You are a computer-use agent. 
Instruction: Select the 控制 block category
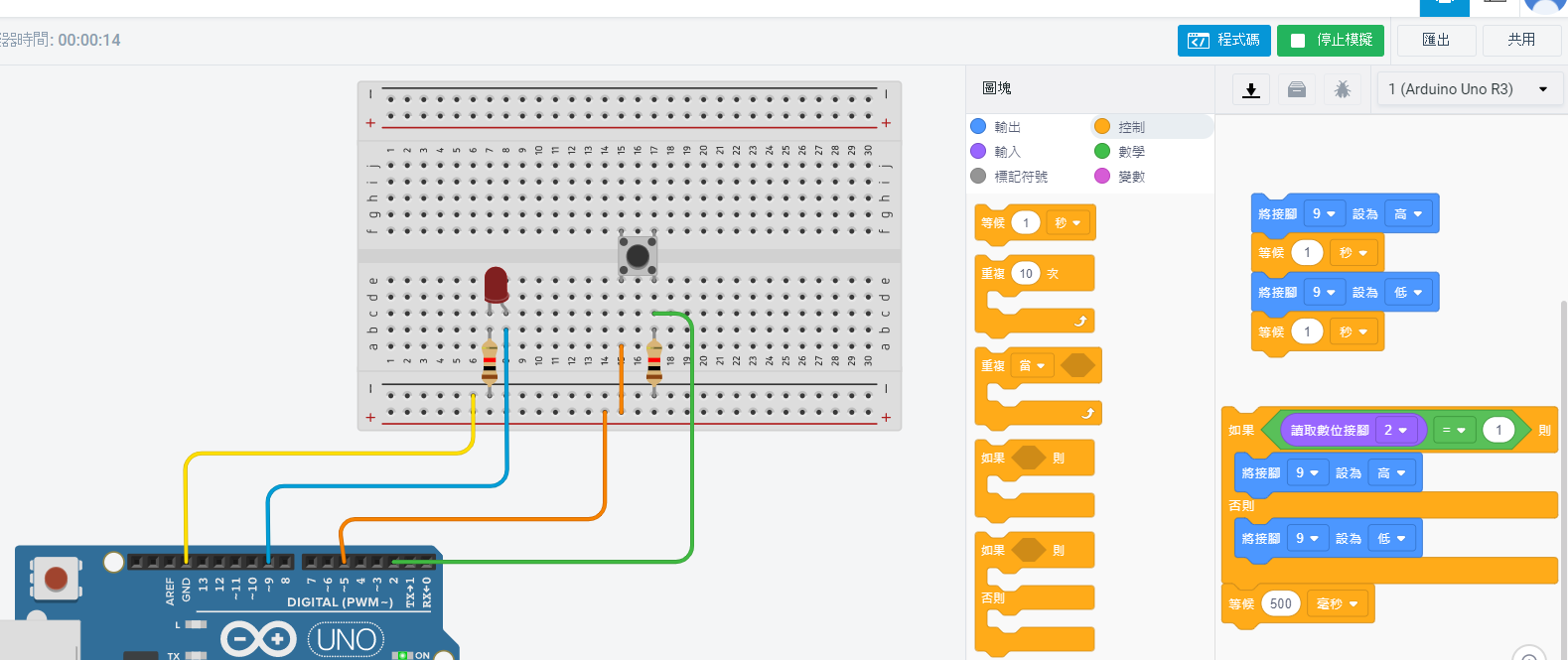click(x=1131, y=127)
